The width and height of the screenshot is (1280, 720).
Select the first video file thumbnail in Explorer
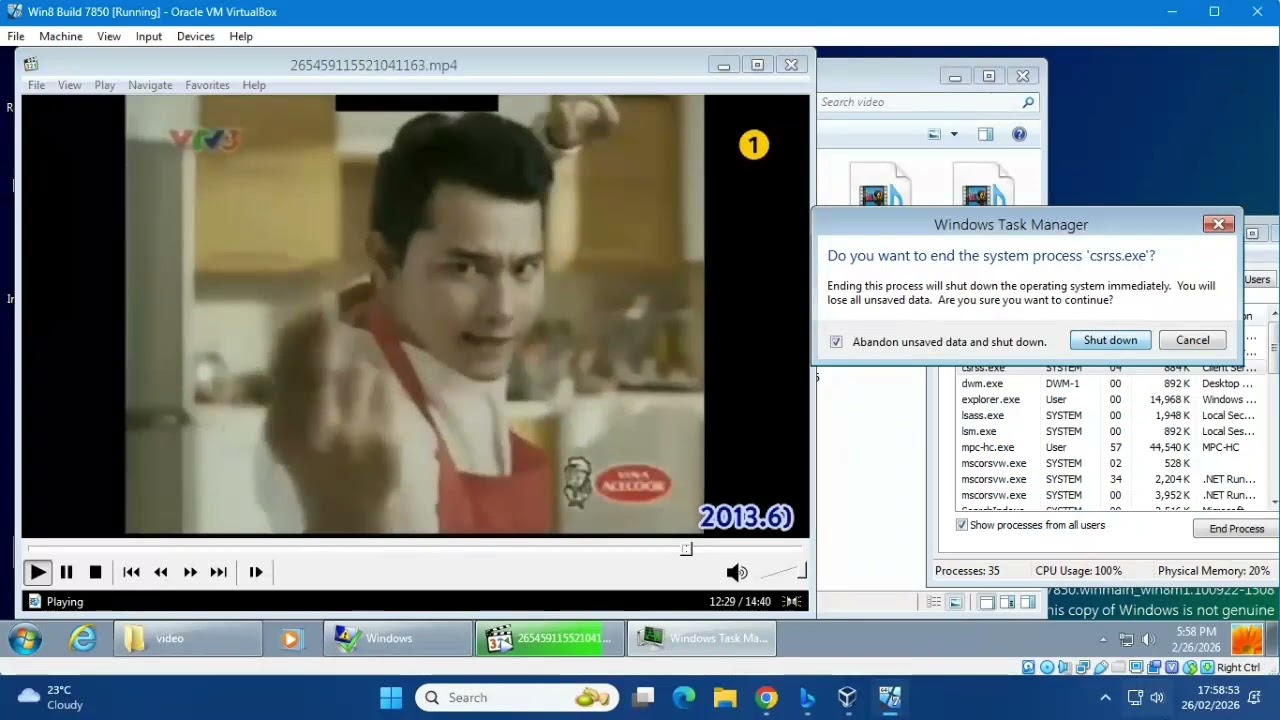pos(880,186)
